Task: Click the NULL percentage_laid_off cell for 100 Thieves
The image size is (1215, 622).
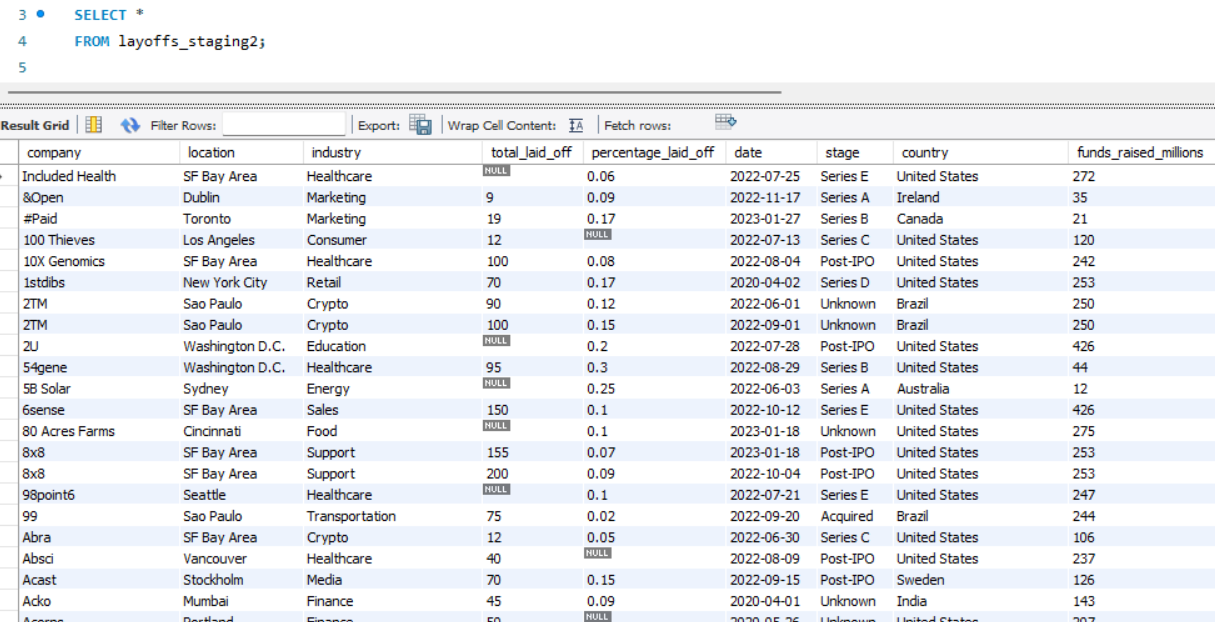Action: pos(655,240)
